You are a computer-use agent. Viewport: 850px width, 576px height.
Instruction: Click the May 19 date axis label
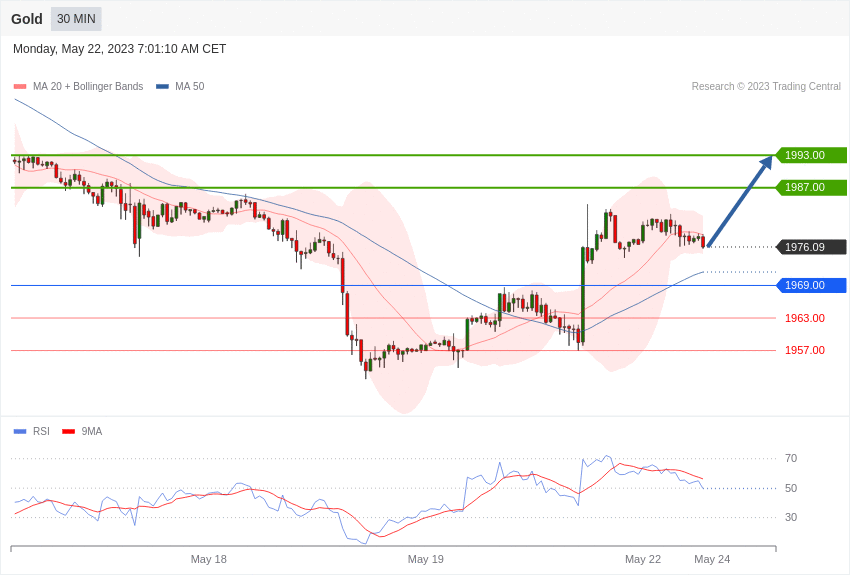coord(426,559)
